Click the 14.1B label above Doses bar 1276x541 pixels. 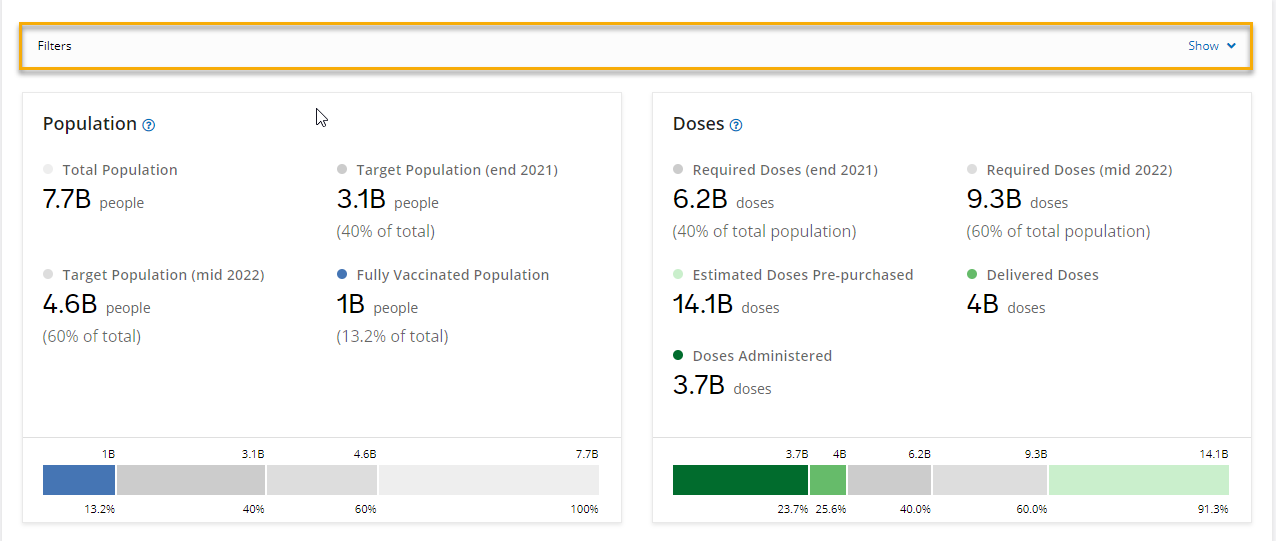1215,454
